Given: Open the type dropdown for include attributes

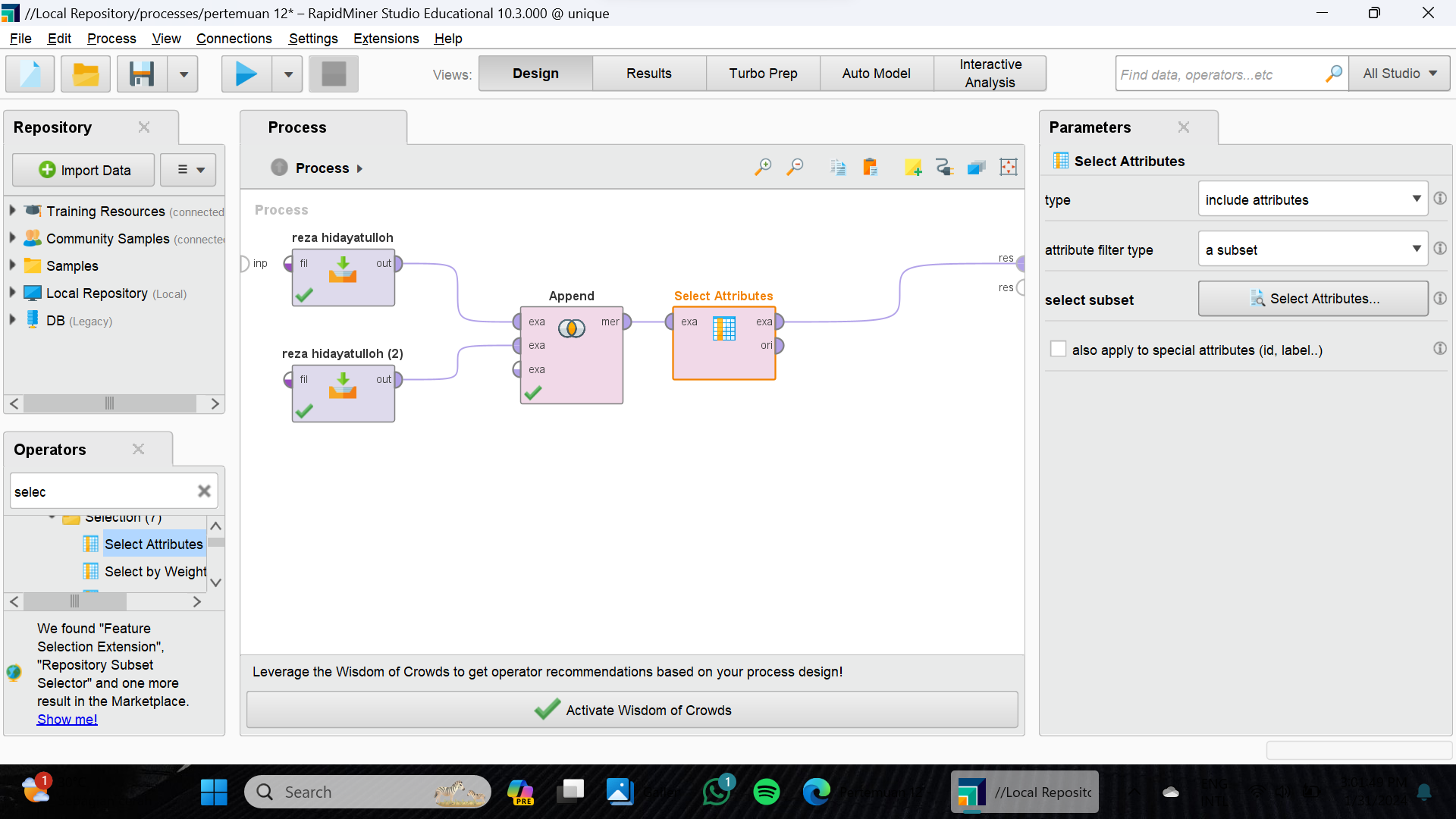Looking at the screenshot, I should [1313, 199].
